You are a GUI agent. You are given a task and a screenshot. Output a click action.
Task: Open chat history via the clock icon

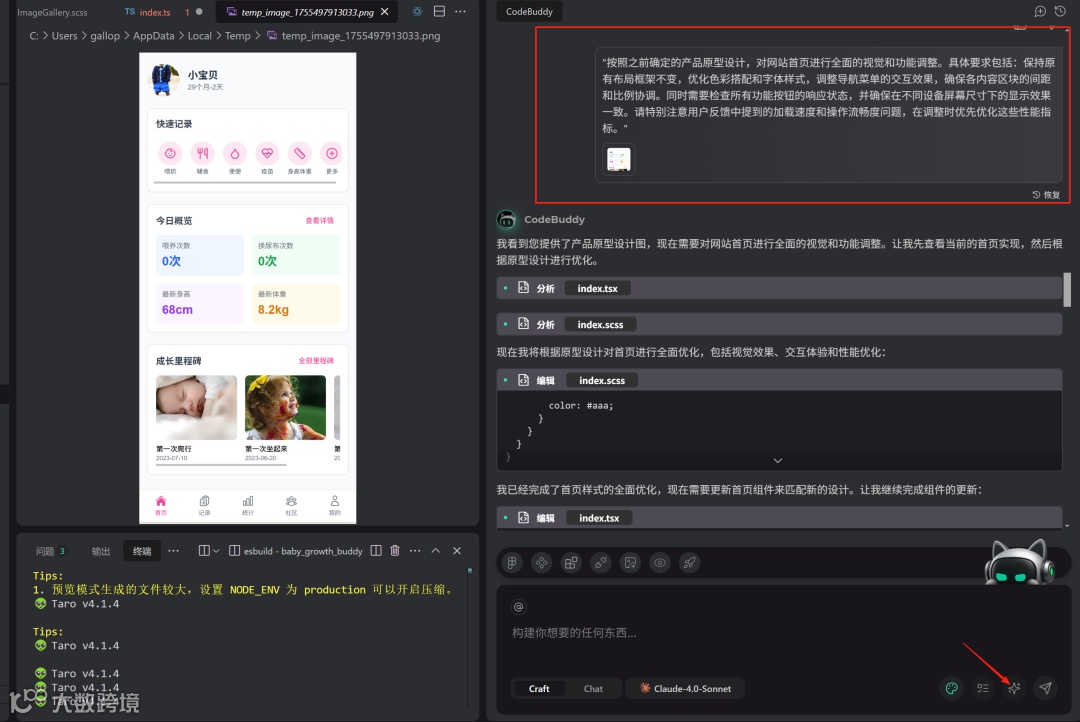(1061, 12)
